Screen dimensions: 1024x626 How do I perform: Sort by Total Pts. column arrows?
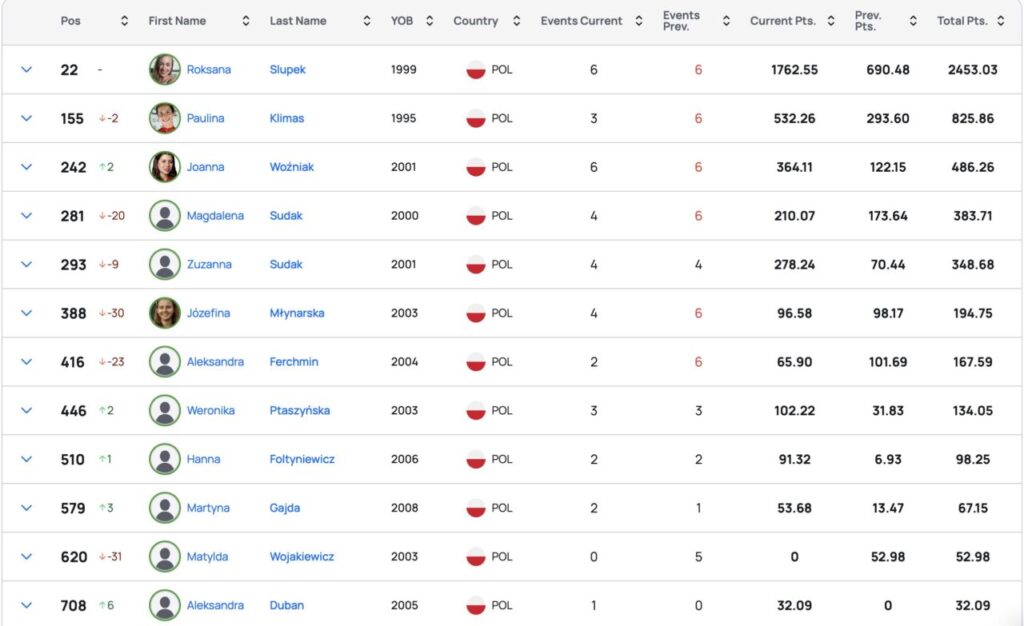(1001, 21)
